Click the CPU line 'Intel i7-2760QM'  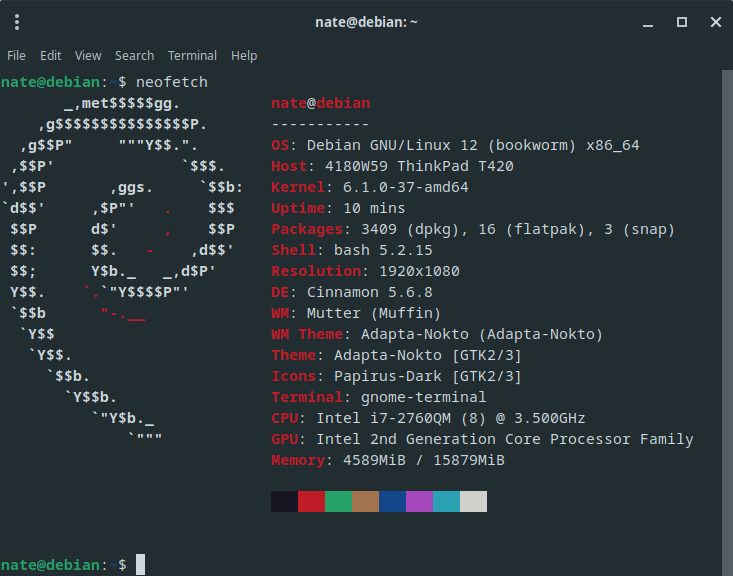(384, 418)
